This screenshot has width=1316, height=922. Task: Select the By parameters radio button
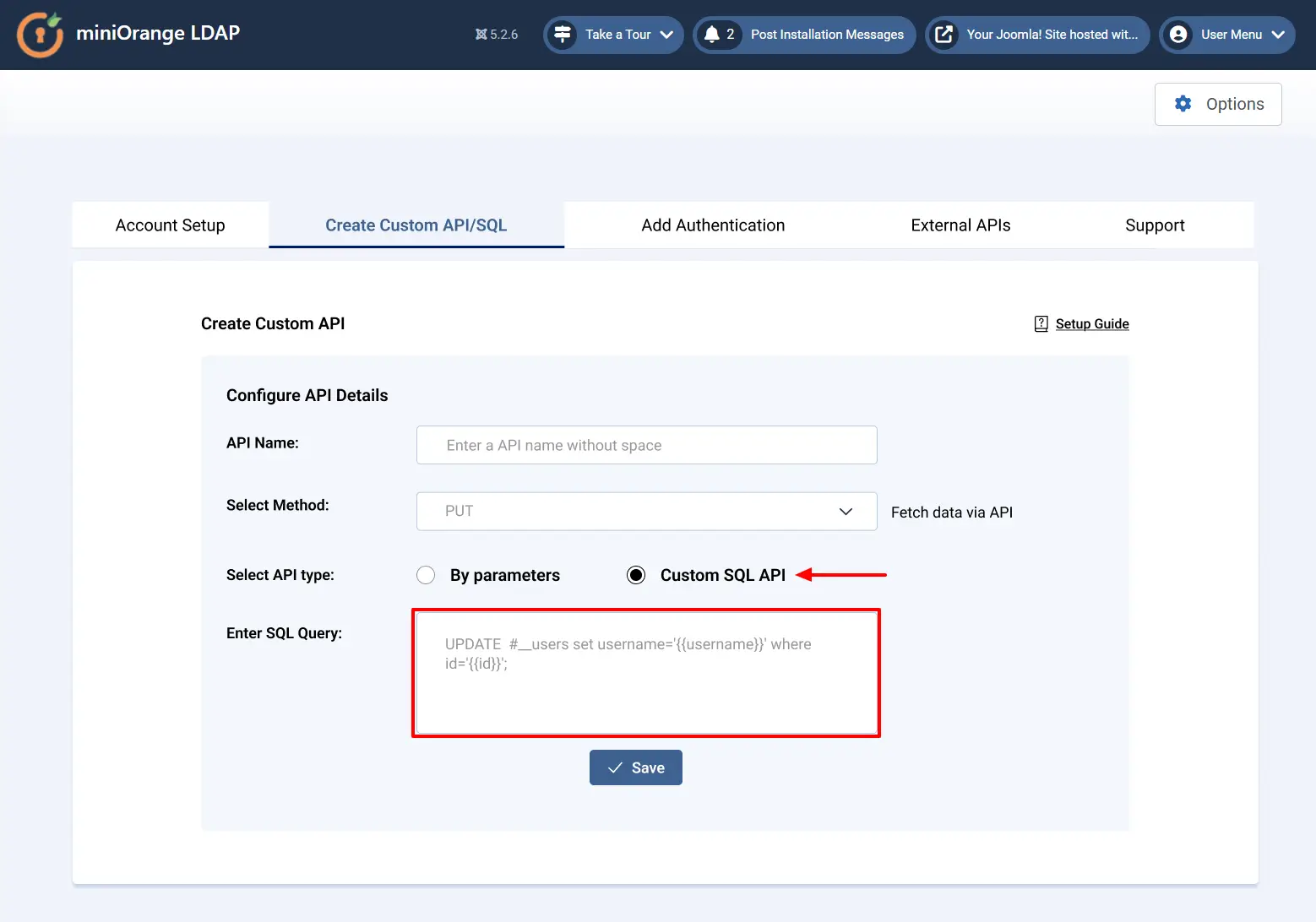point(426,575)
